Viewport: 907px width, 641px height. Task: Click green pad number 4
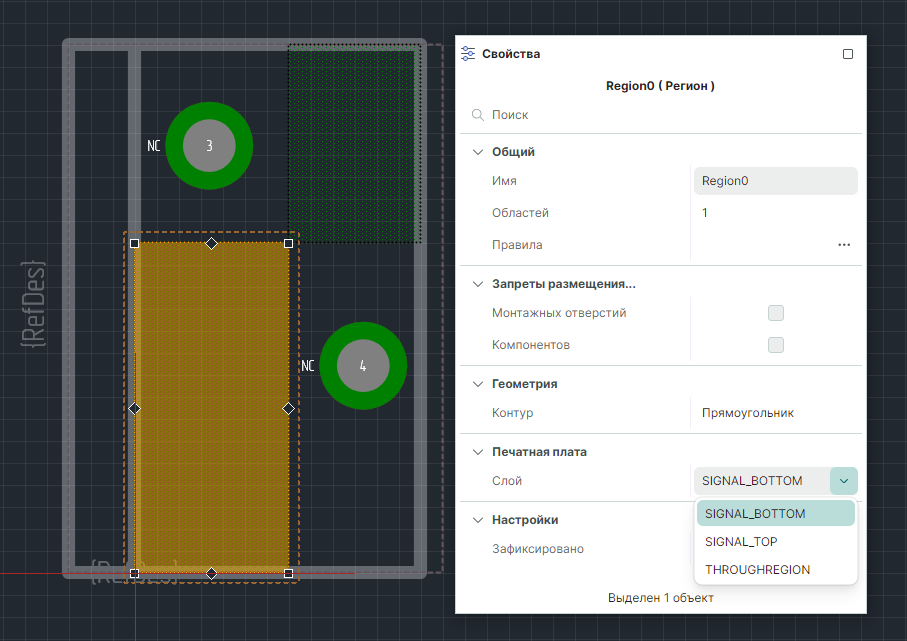coord(363,366)
